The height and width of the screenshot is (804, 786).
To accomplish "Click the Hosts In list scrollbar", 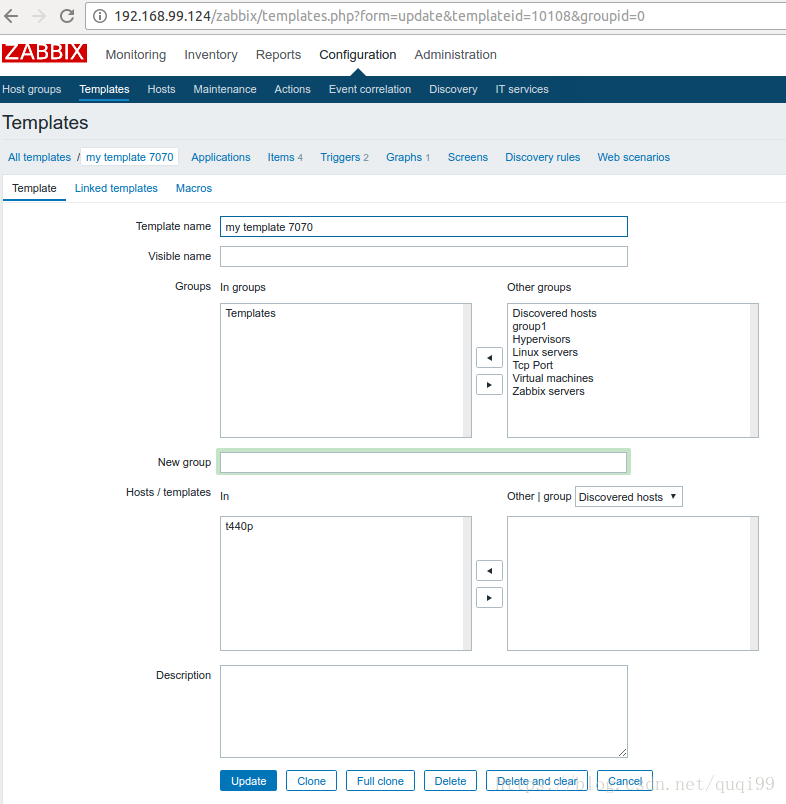I will (x=467, y=584).
